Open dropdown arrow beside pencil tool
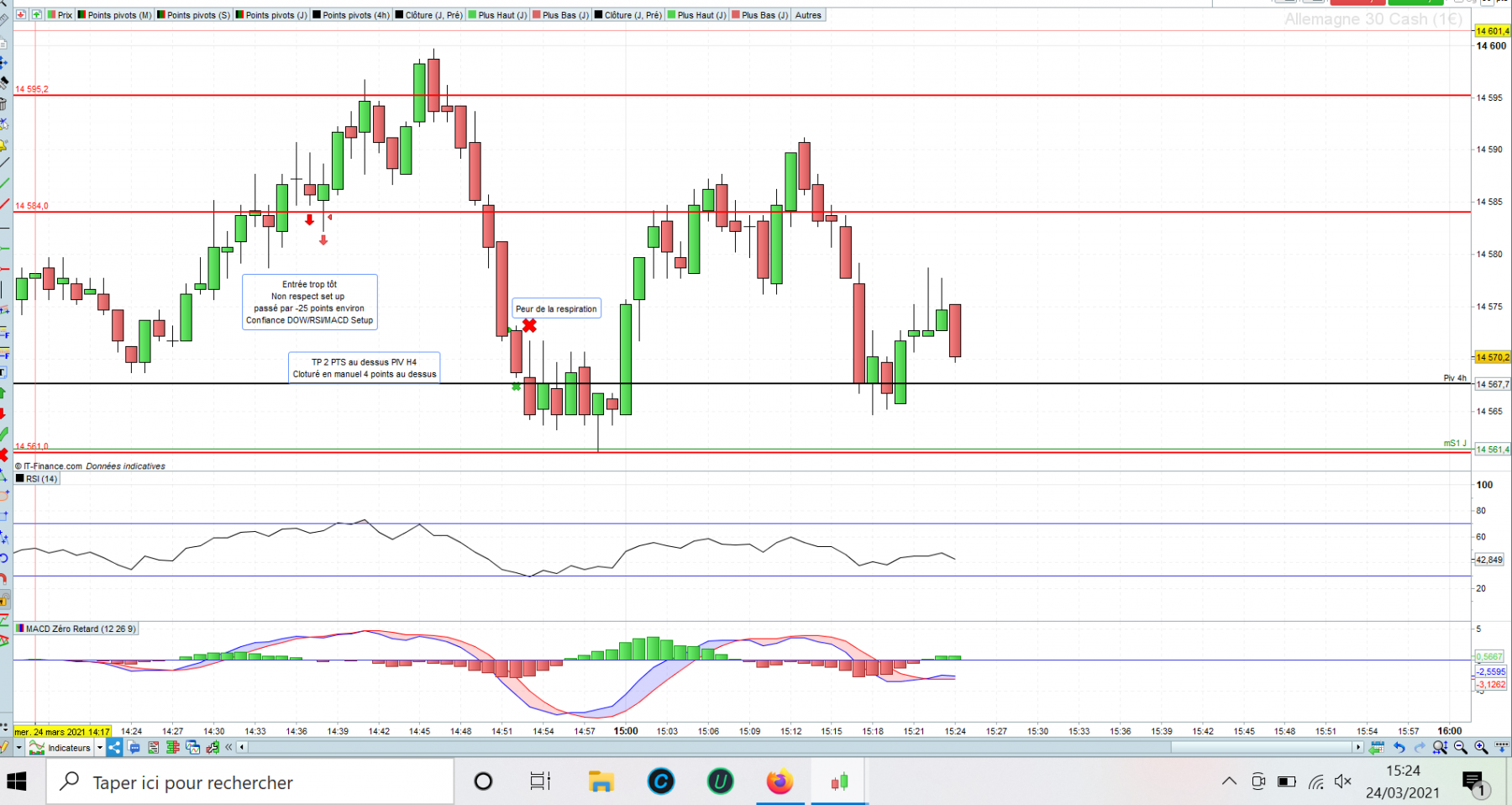The image size is (1512, 805). pos(18,747)
